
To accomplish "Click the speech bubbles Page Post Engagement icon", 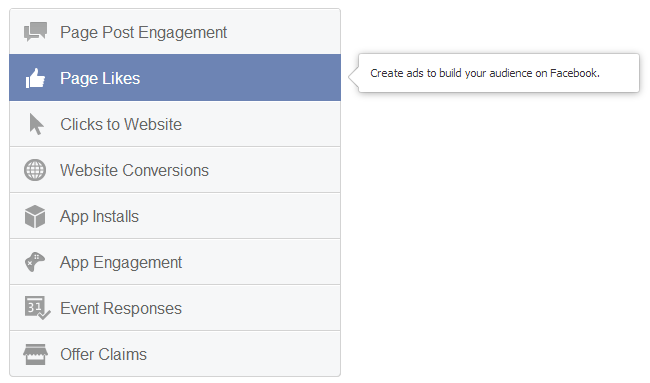I will [x=35, y=32].
